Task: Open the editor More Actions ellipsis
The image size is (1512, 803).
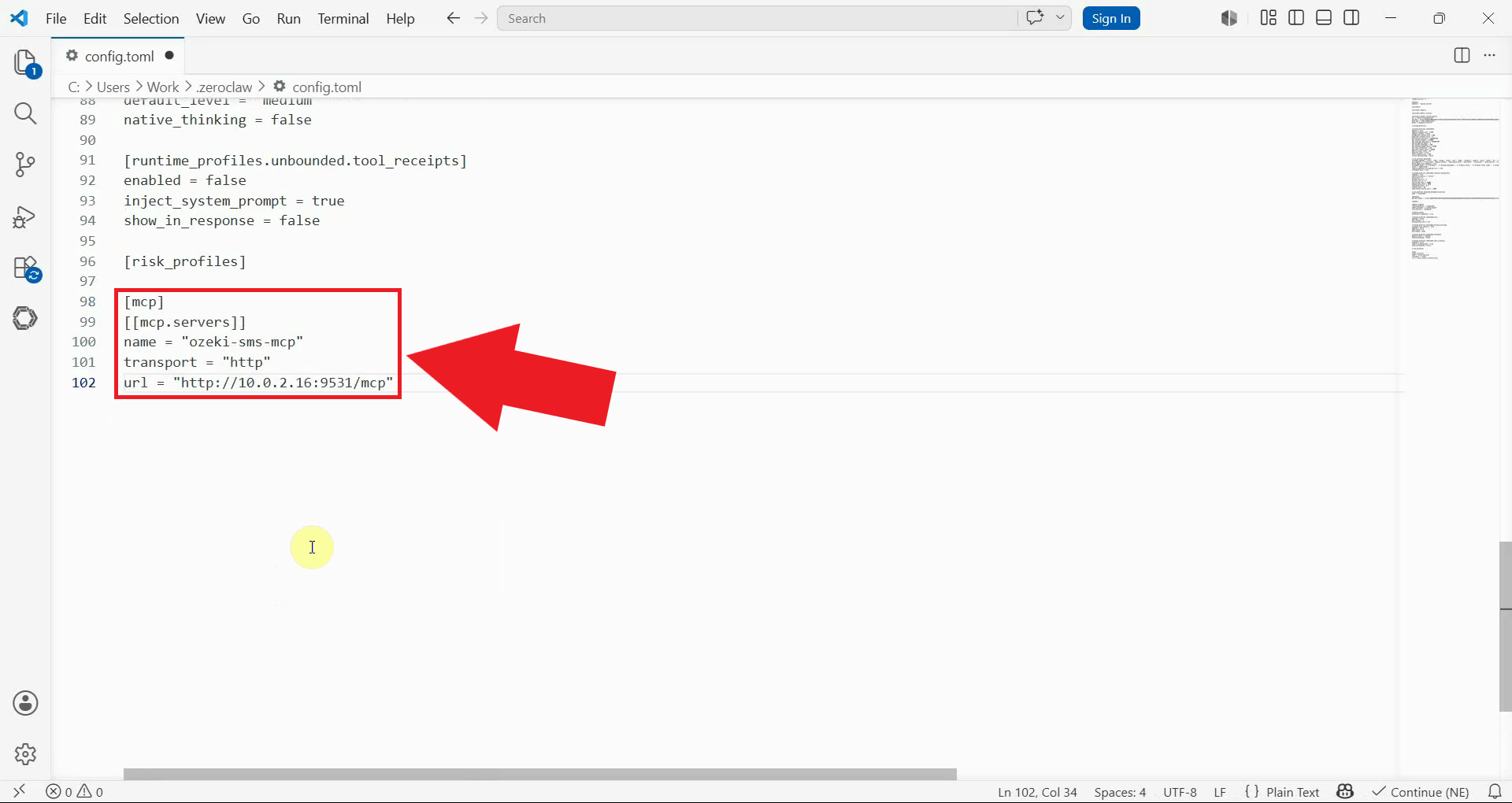Action: coord(1489,55)
